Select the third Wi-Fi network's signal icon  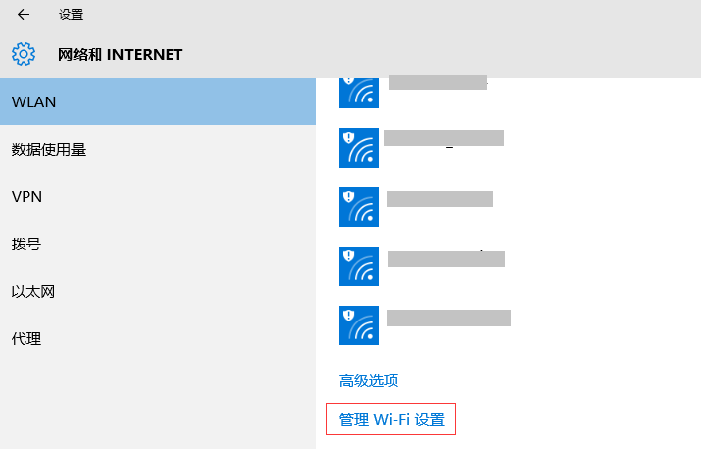coord(359,206)
